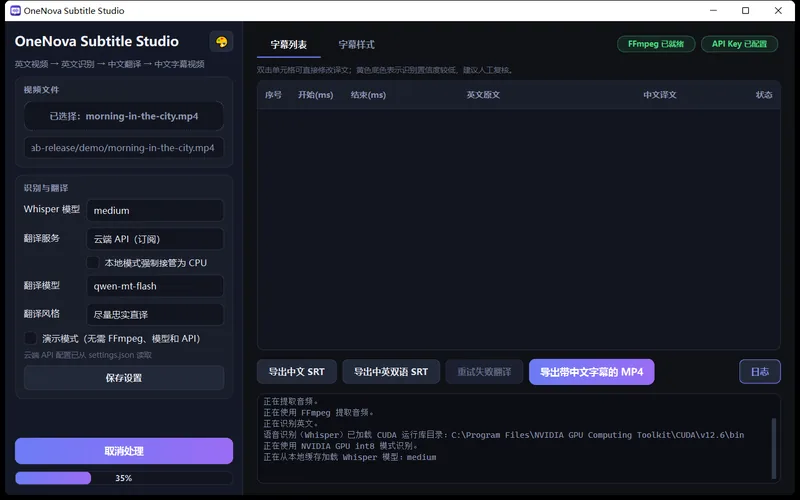
Task: Click the 中文译文 column header
Action: pos(660,95)
